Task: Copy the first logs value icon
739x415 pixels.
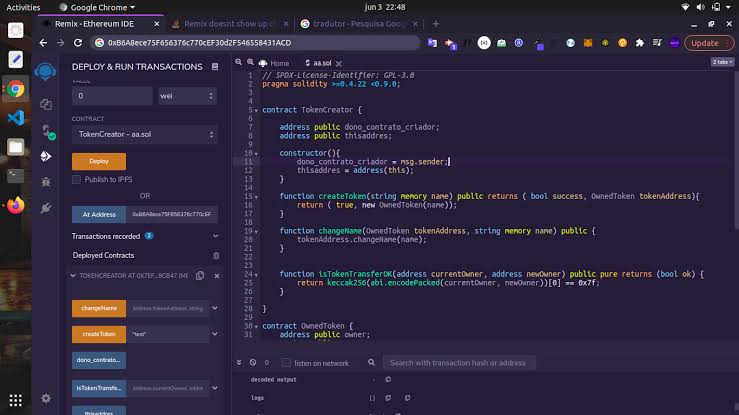Action: click(388, 398)
